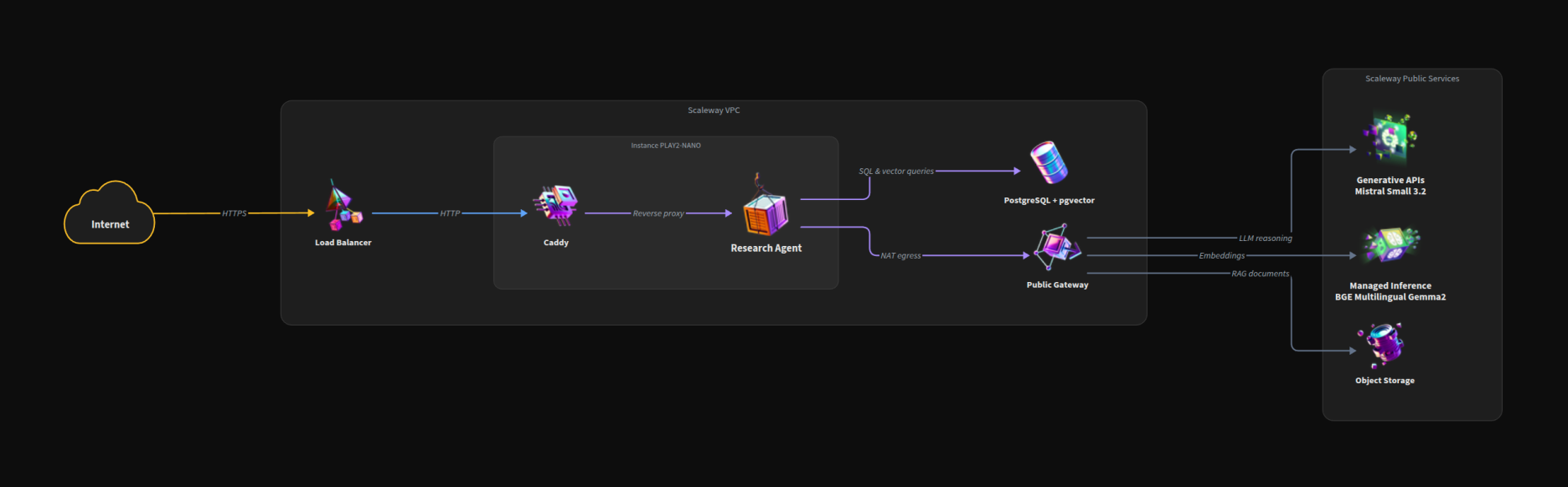Select the Public Gateway icon

tap(1057, 247)
